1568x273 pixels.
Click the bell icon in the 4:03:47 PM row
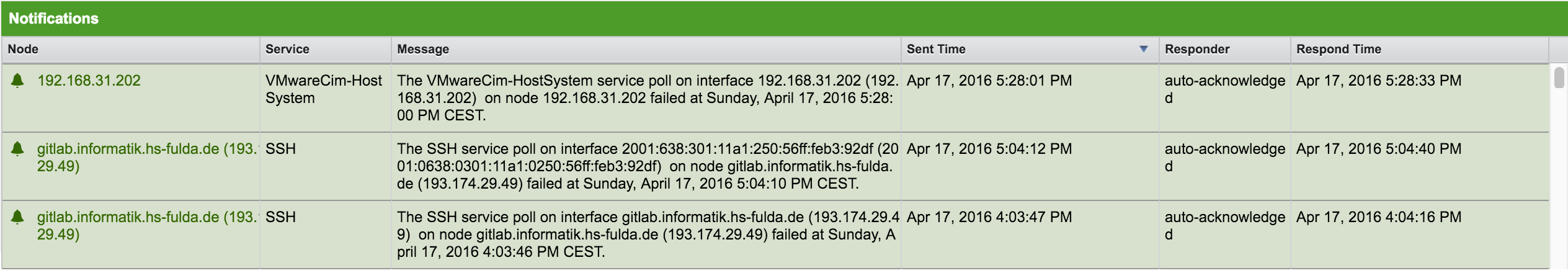(x=18, y=217)
